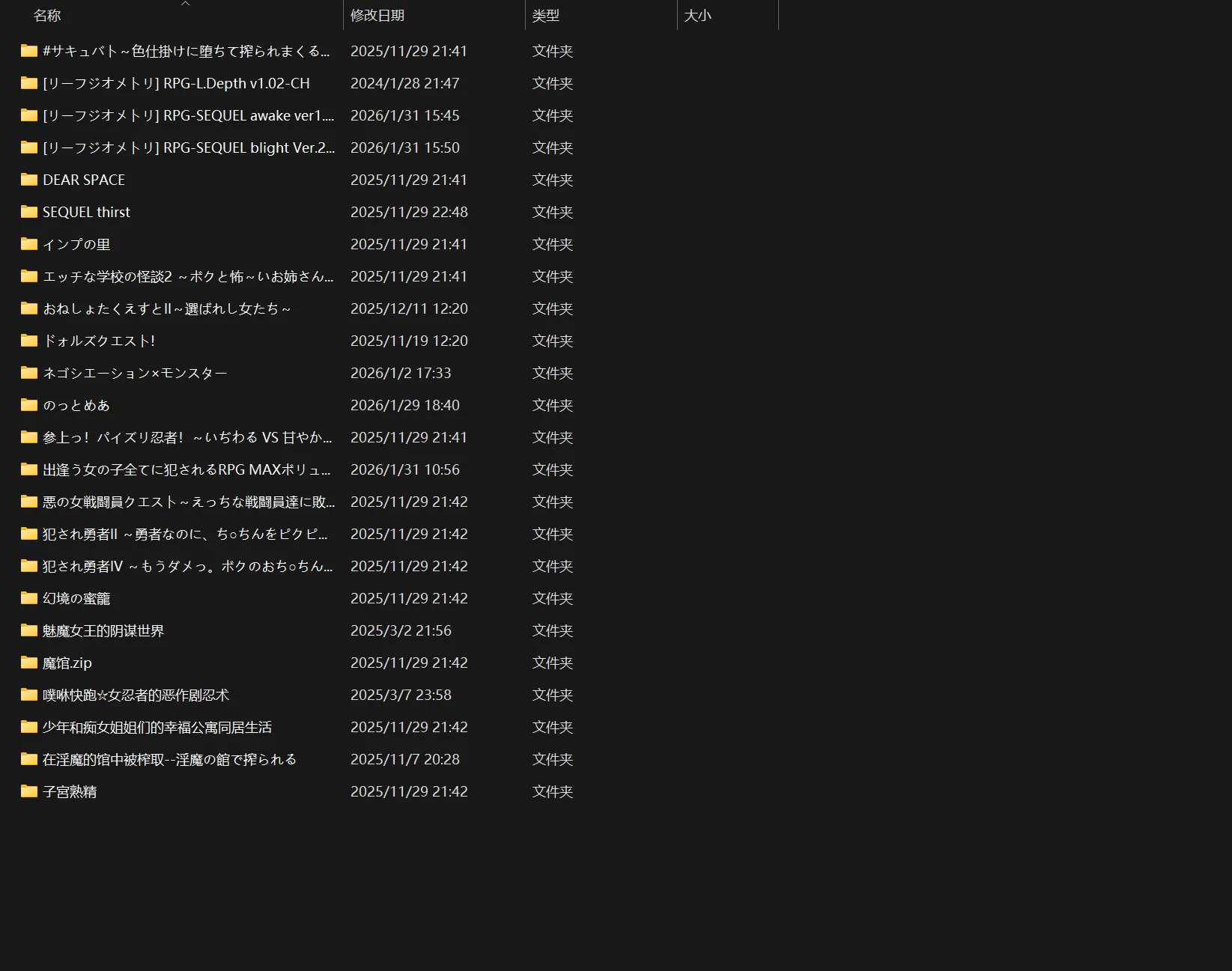Click the 魔馆.zip folder icon

29,663
